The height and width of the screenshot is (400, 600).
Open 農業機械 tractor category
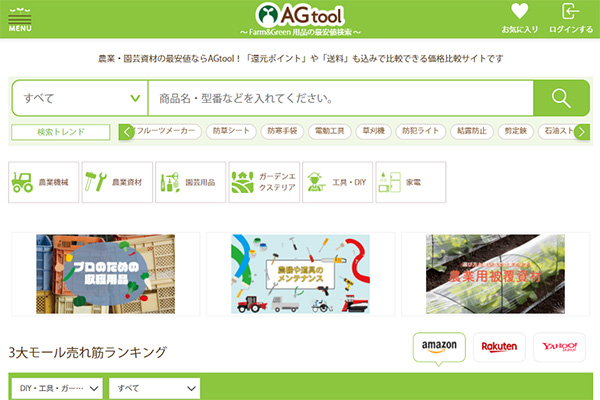point(44,182)
